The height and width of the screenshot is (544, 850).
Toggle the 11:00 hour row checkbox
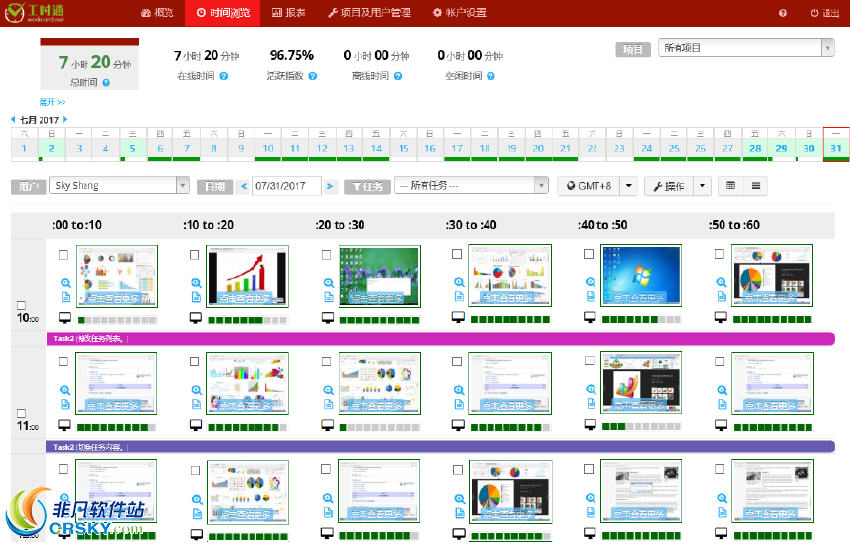(21, 413)
